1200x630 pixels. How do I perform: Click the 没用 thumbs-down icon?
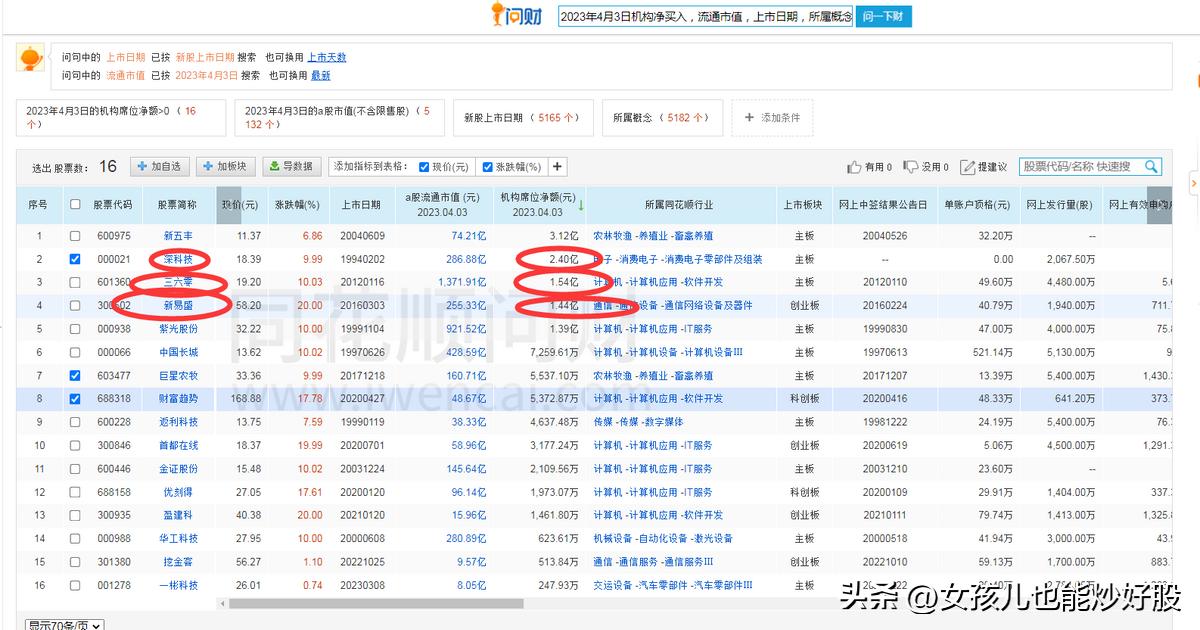[x=910, y=166]
